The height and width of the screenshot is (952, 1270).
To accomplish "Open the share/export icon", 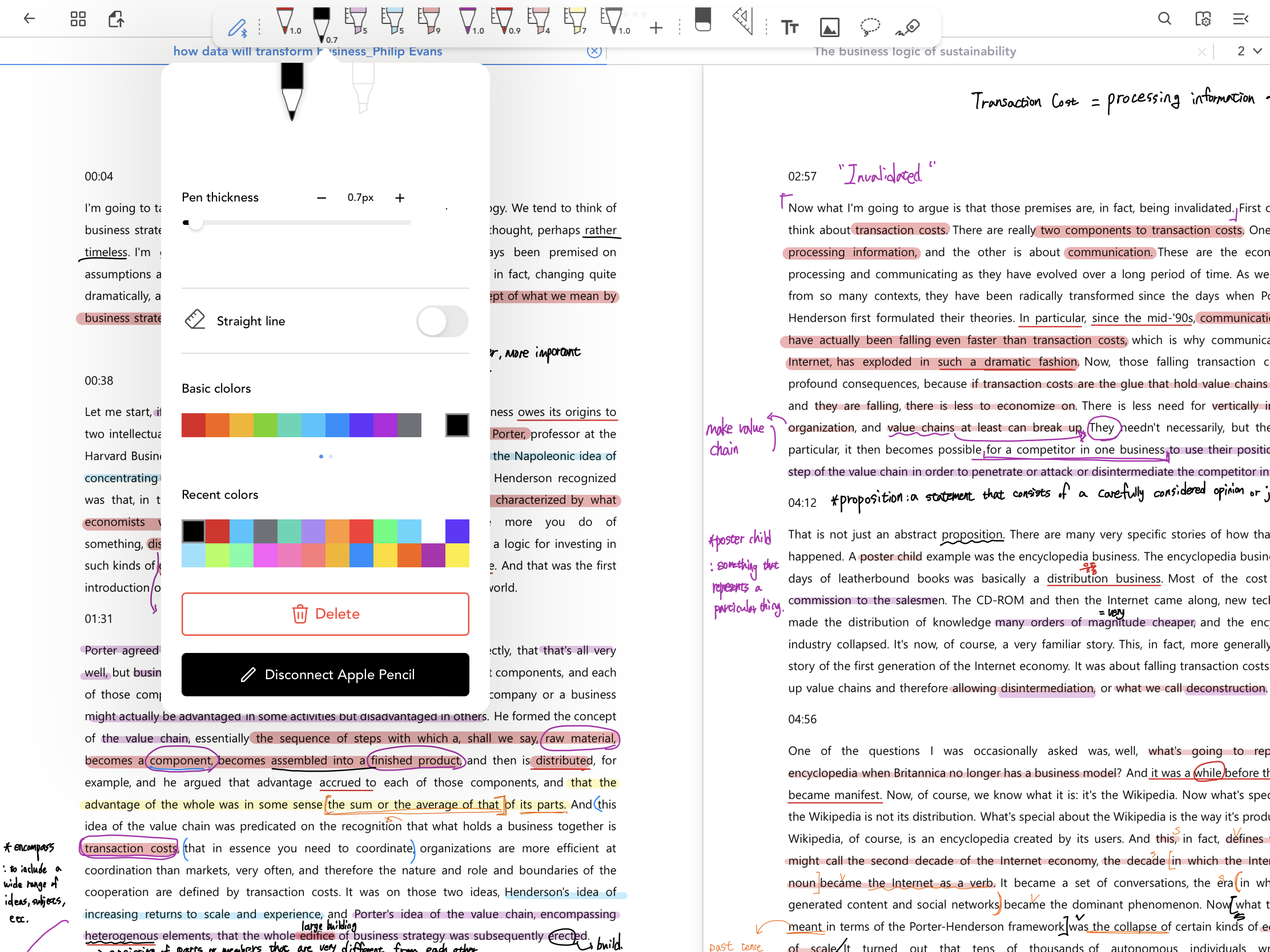I will pos(116,19).
